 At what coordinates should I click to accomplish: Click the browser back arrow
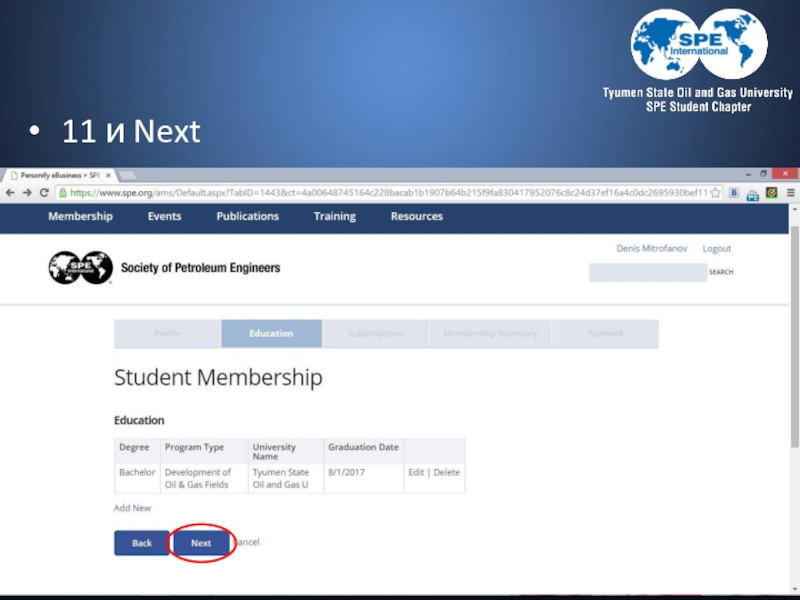coord(11,192)
